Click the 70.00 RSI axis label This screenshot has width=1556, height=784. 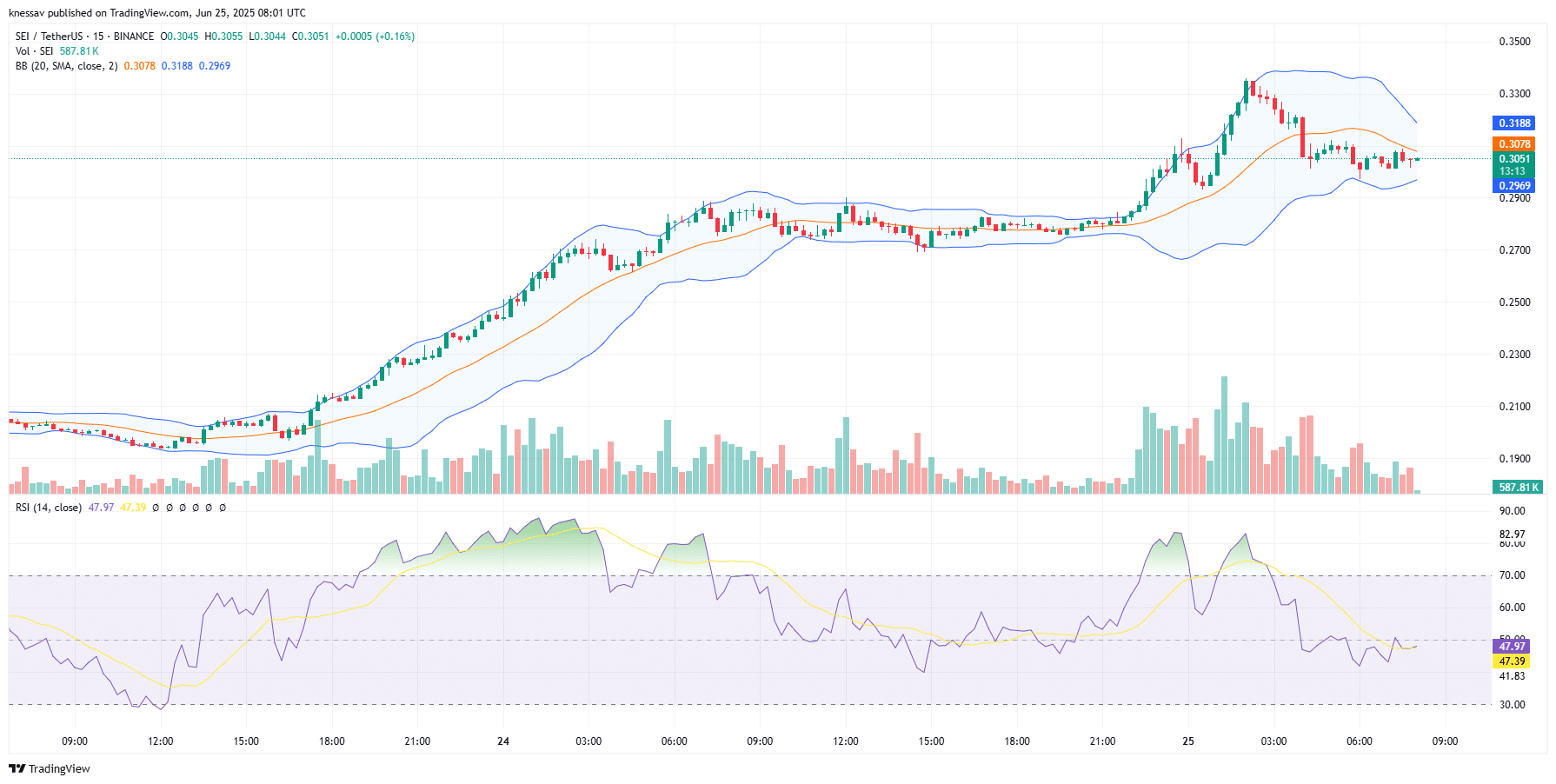1512,575
